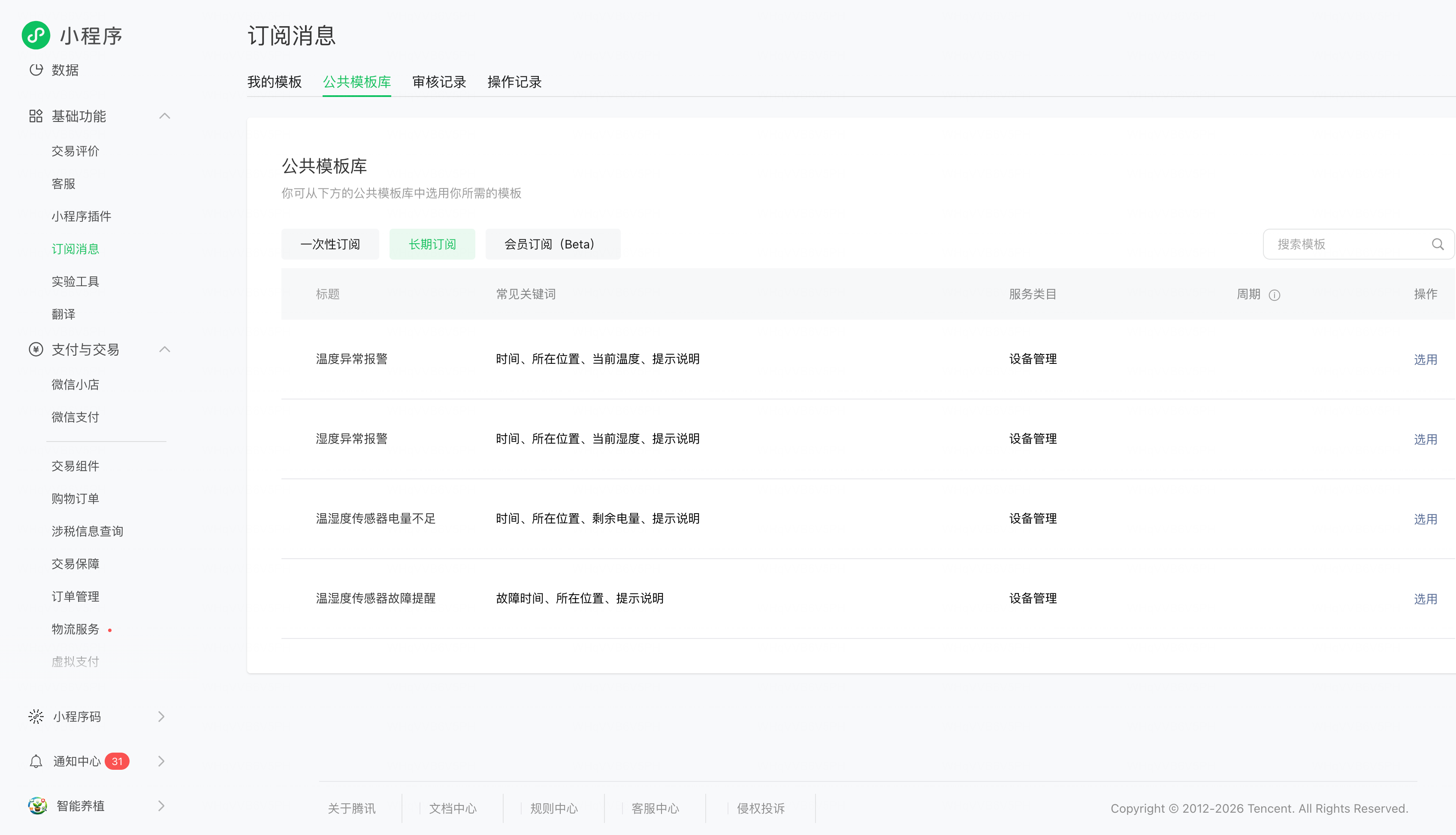Click the 周期 info icon
1456x835 pixels.
tap(1274, 295)
